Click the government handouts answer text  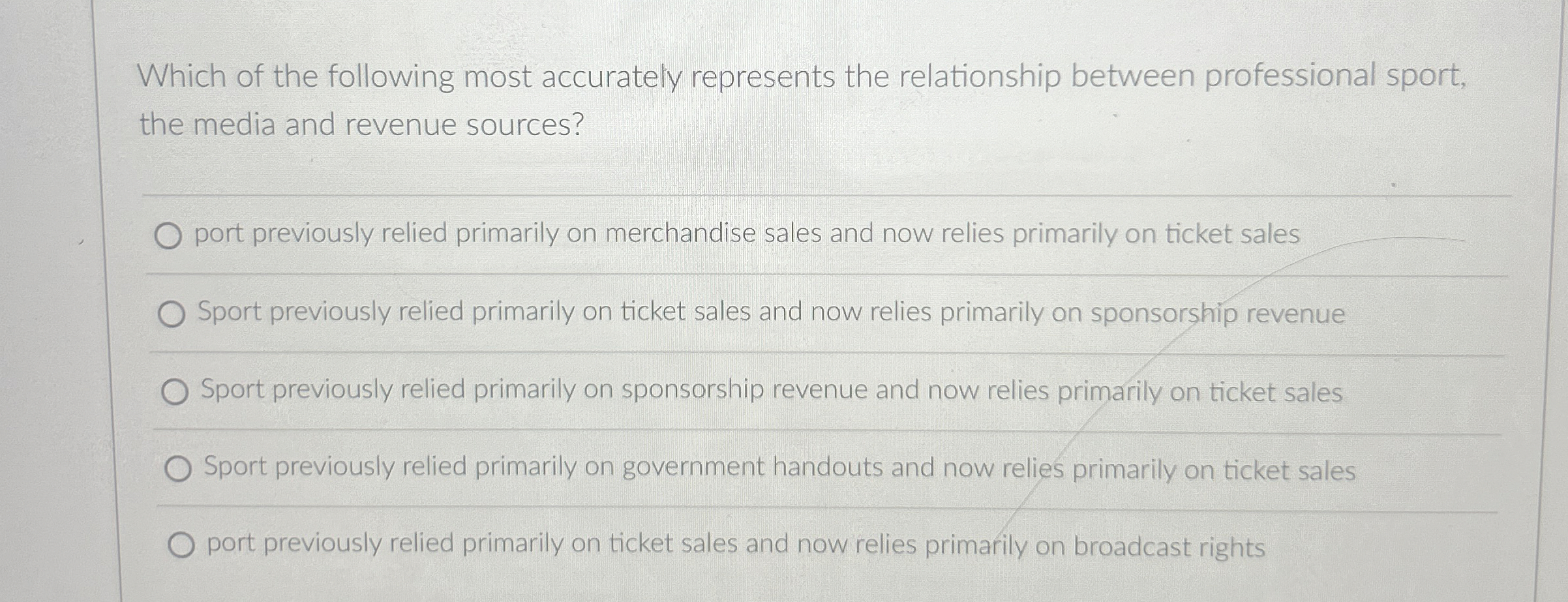[x=780, y=468]
